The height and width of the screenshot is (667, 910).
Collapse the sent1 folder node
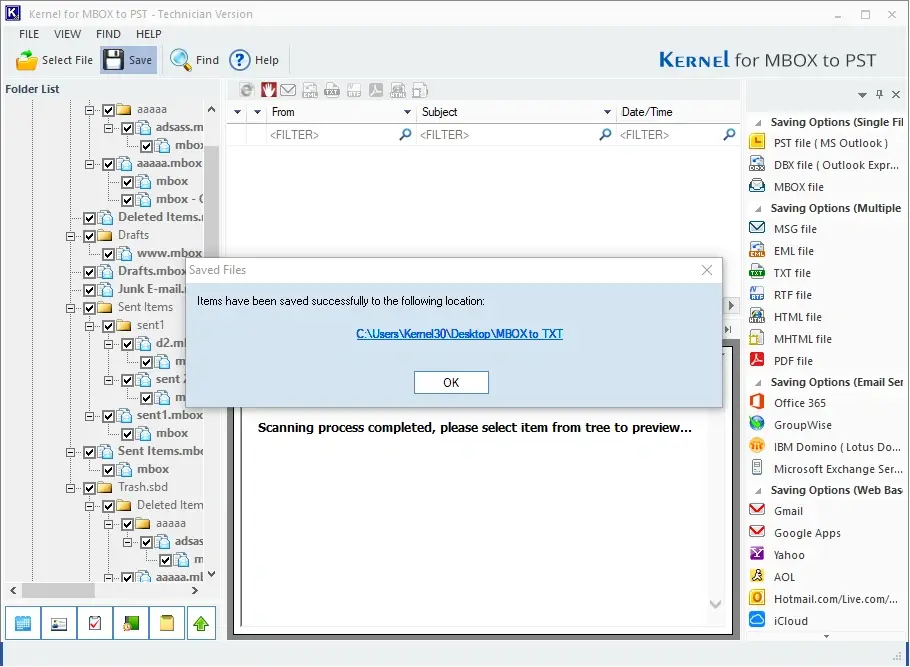tap(89, 326)
